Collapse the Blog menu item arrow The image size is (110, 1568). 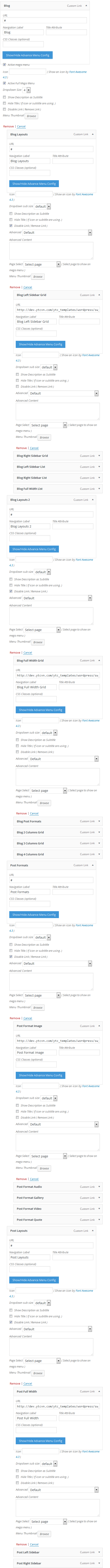tap(86, 5)
